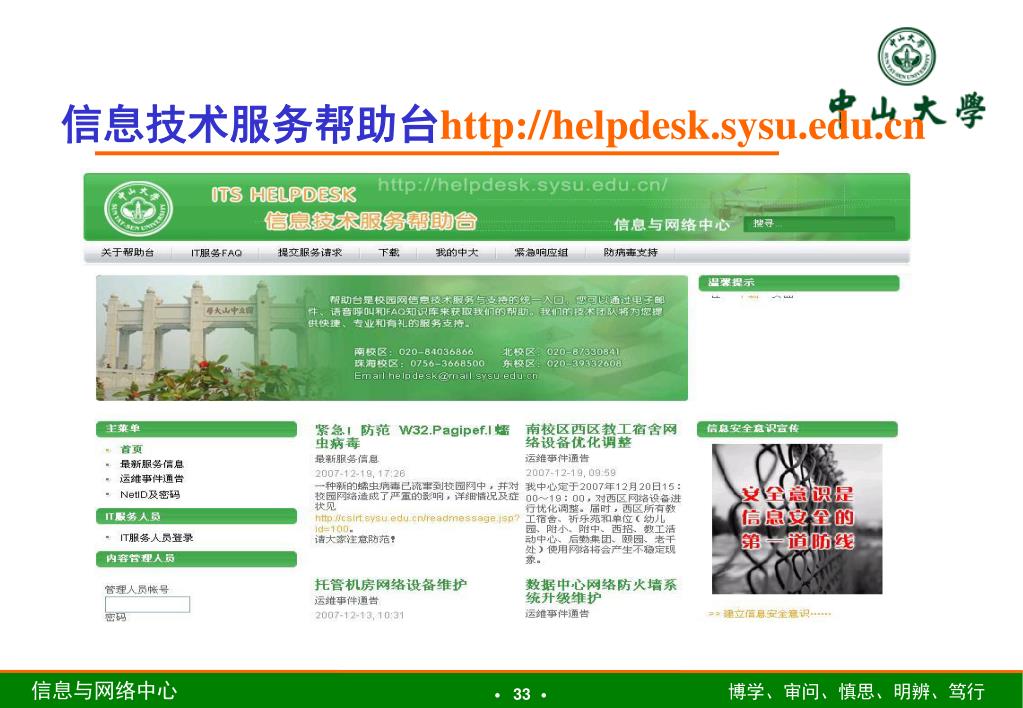Click the date 2007-12-19, 09:59
Image resolution: width=1023 pixels, height=708 pixels.
pos(571,473)
